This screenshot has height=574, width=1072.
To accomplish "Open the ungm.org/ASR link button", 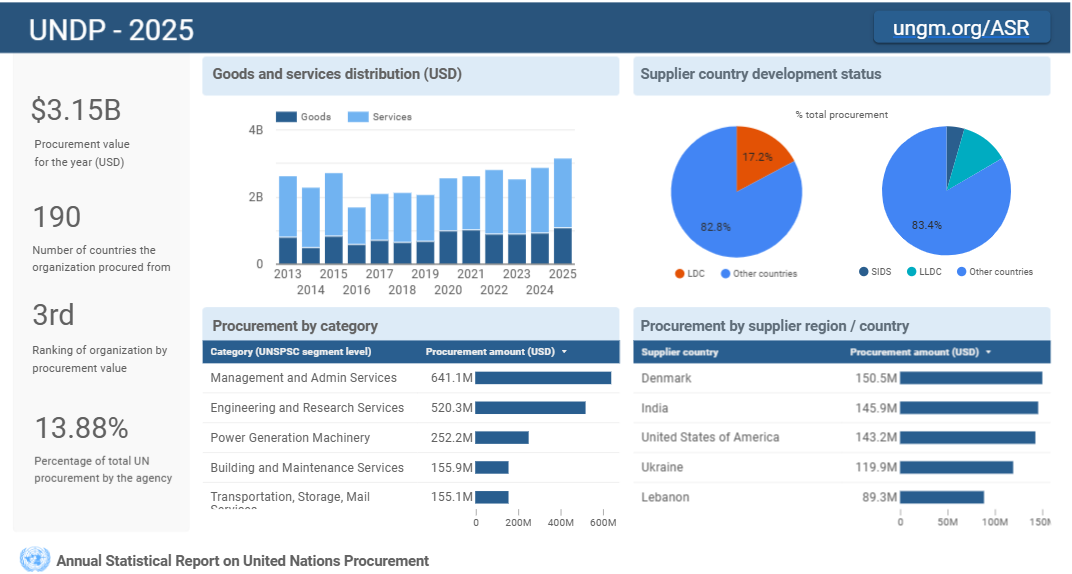I will [961, 28].
